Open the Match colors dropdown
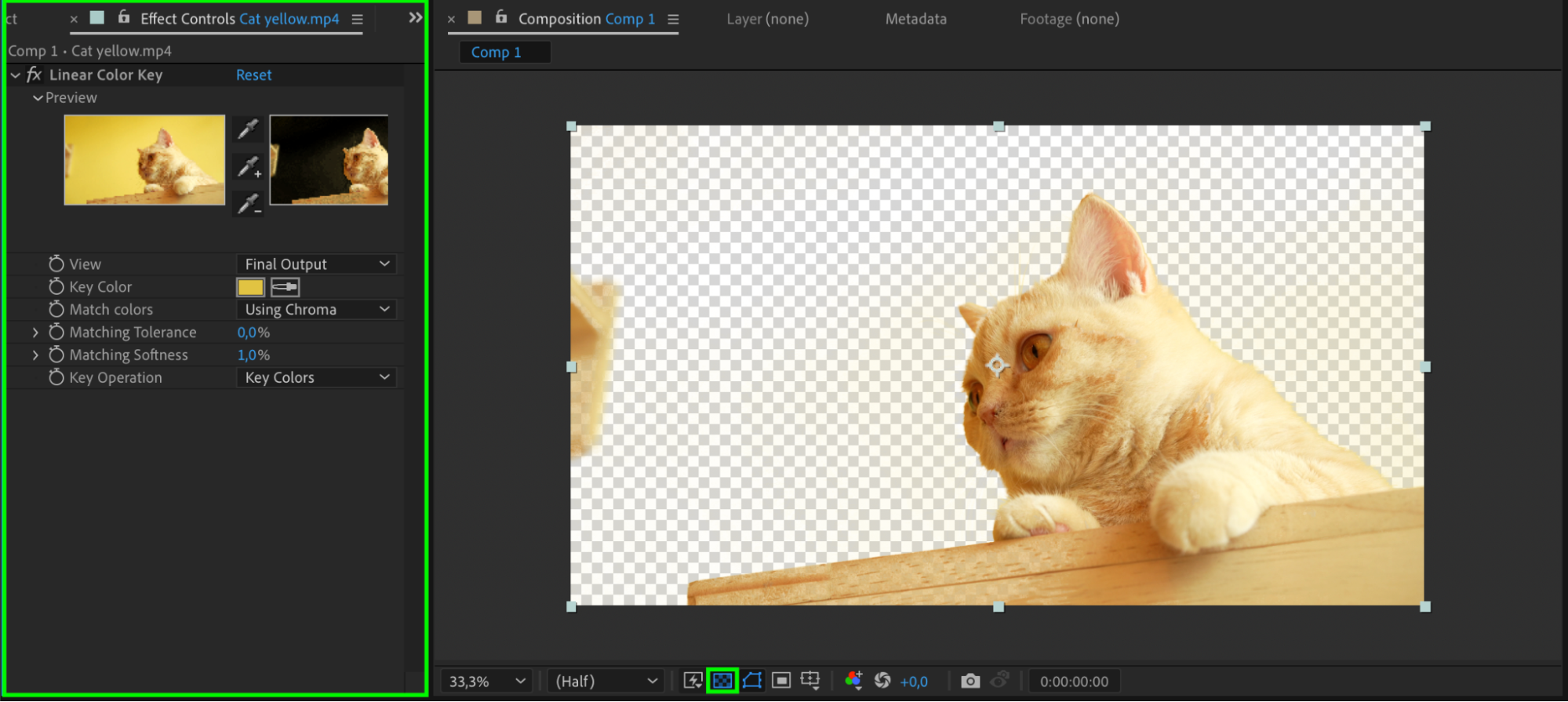This screenshot has height=702, width=1568. click(x=316, y=310)
